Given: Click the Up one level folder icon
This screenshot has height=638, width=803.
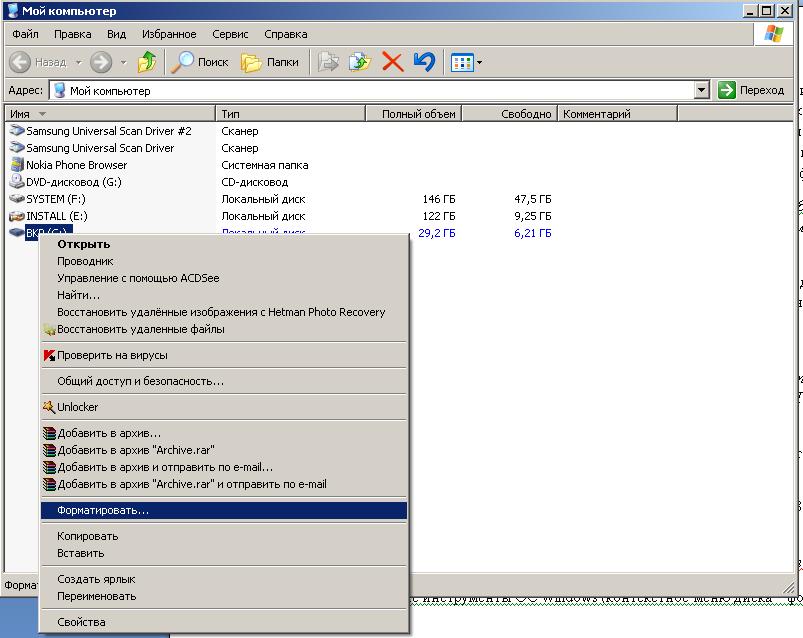Looking at the screenshot, I should [147, 62].
